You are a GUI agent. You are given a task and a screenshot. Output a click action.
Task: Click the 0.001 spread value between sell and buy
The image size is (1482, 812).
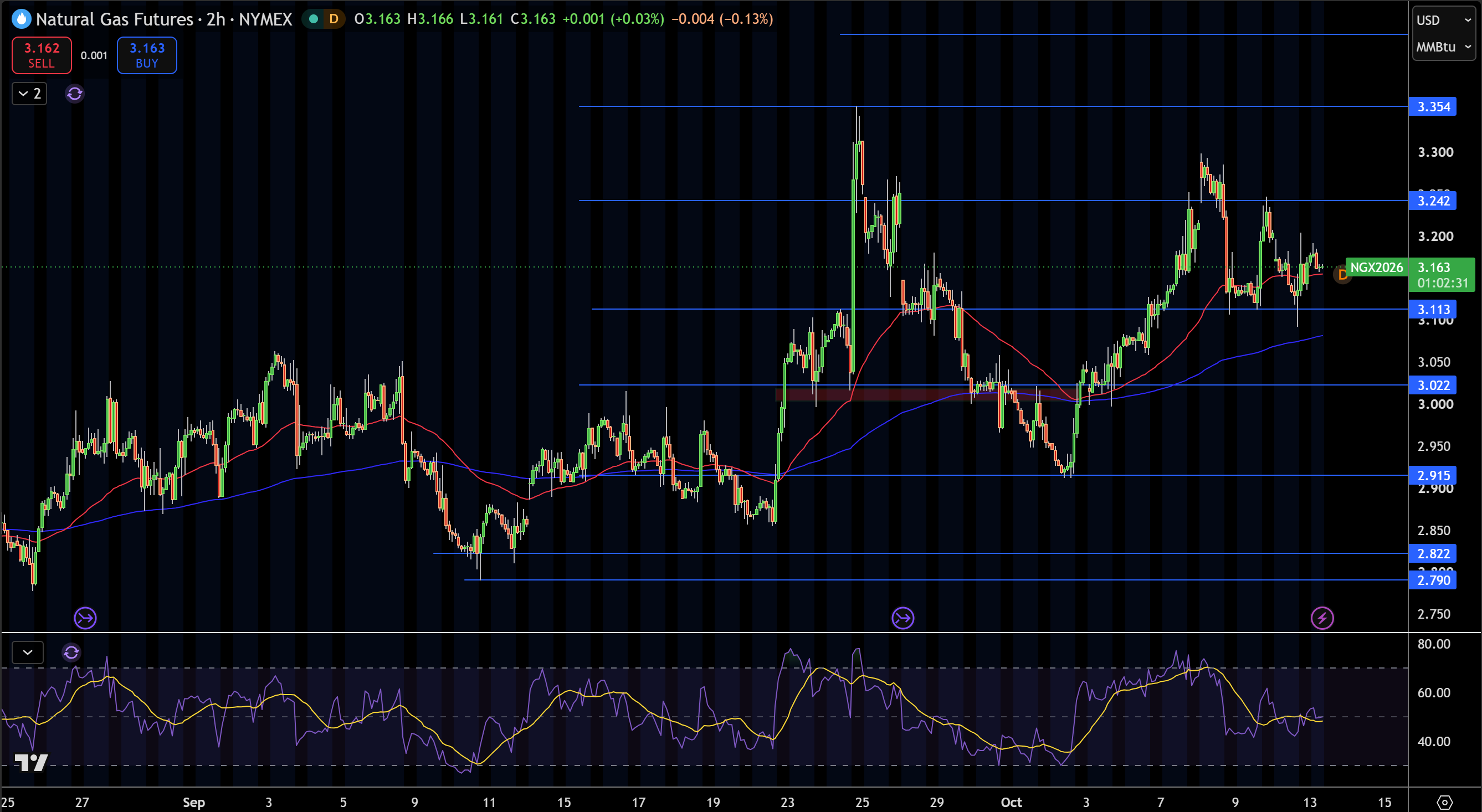(x=94, y=55)
